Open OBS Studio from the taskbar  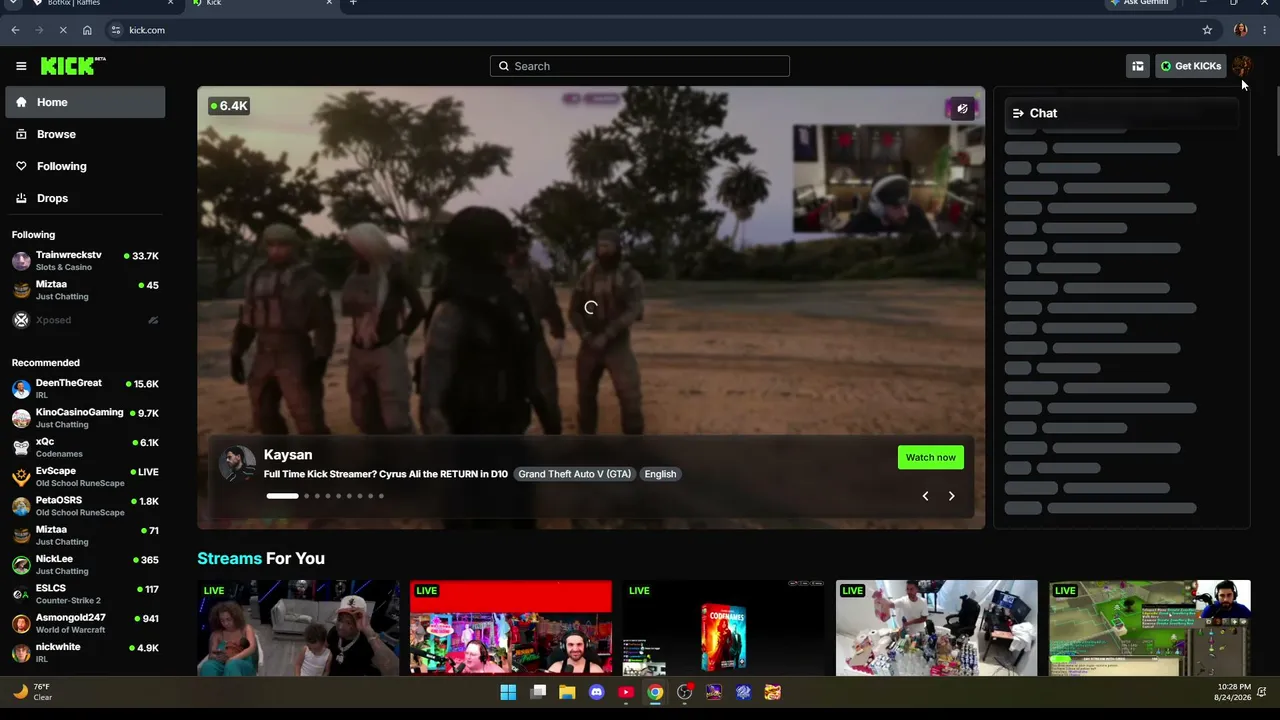point(685,692)
